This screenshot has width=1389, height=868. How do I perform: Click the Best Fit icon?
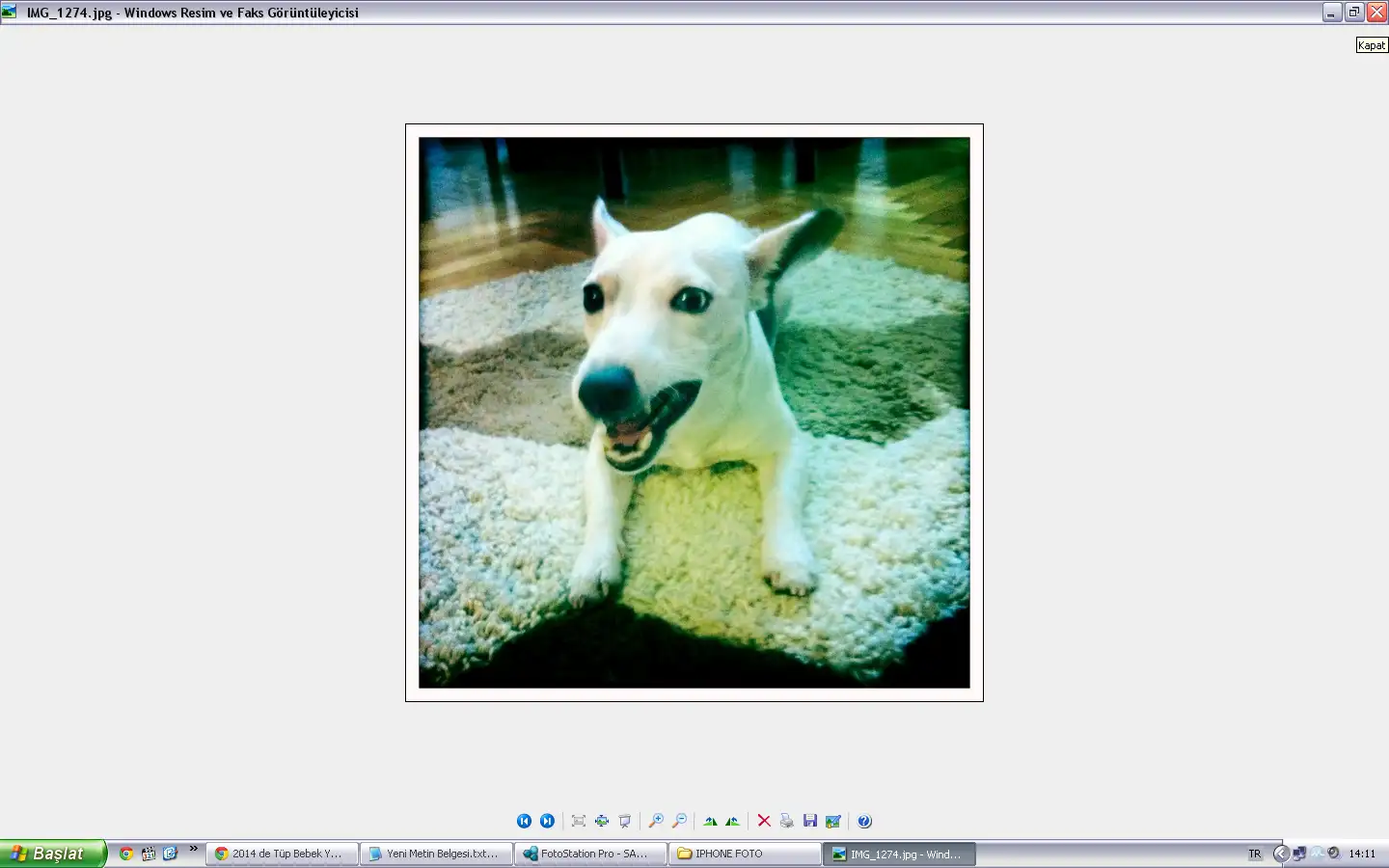579,821
